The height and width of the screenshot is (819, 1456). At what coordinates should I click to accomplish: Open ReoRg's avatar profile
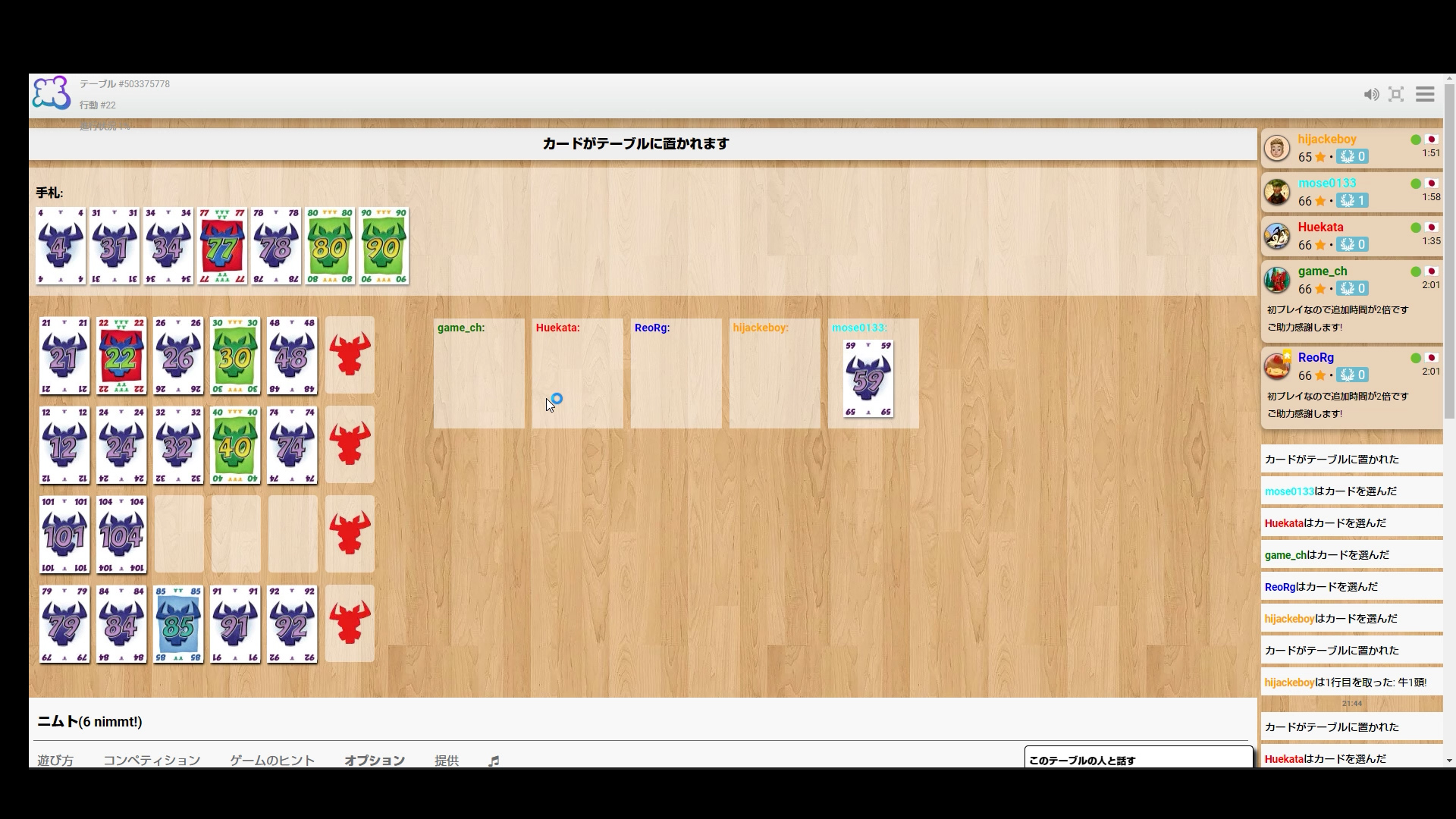(x=1277, y=366)
